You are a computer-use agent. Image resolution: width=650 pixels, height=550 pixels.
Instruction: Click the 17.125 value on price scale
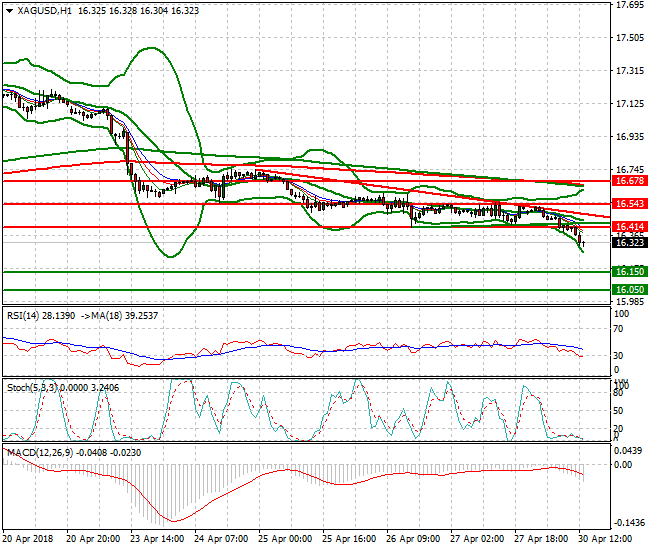[x=629, y=104]
